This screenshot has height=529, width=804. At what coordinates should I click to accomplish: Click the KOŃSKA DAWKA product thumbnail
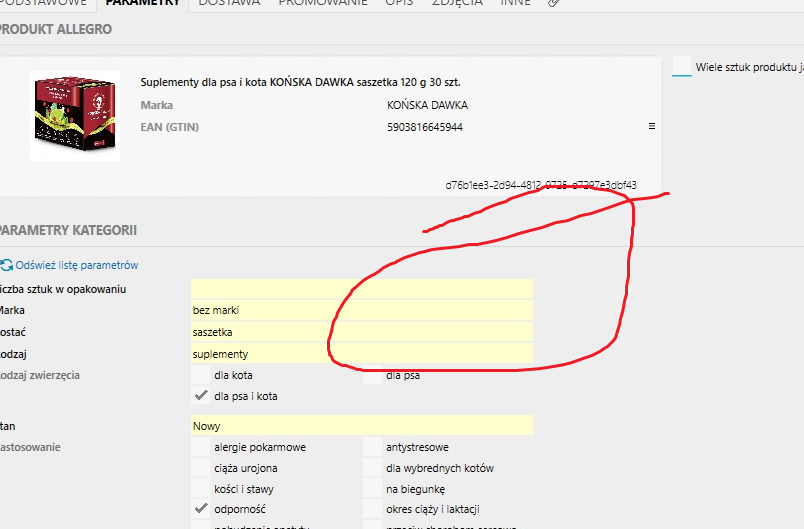pyautogui.click(x=75, y=116)
